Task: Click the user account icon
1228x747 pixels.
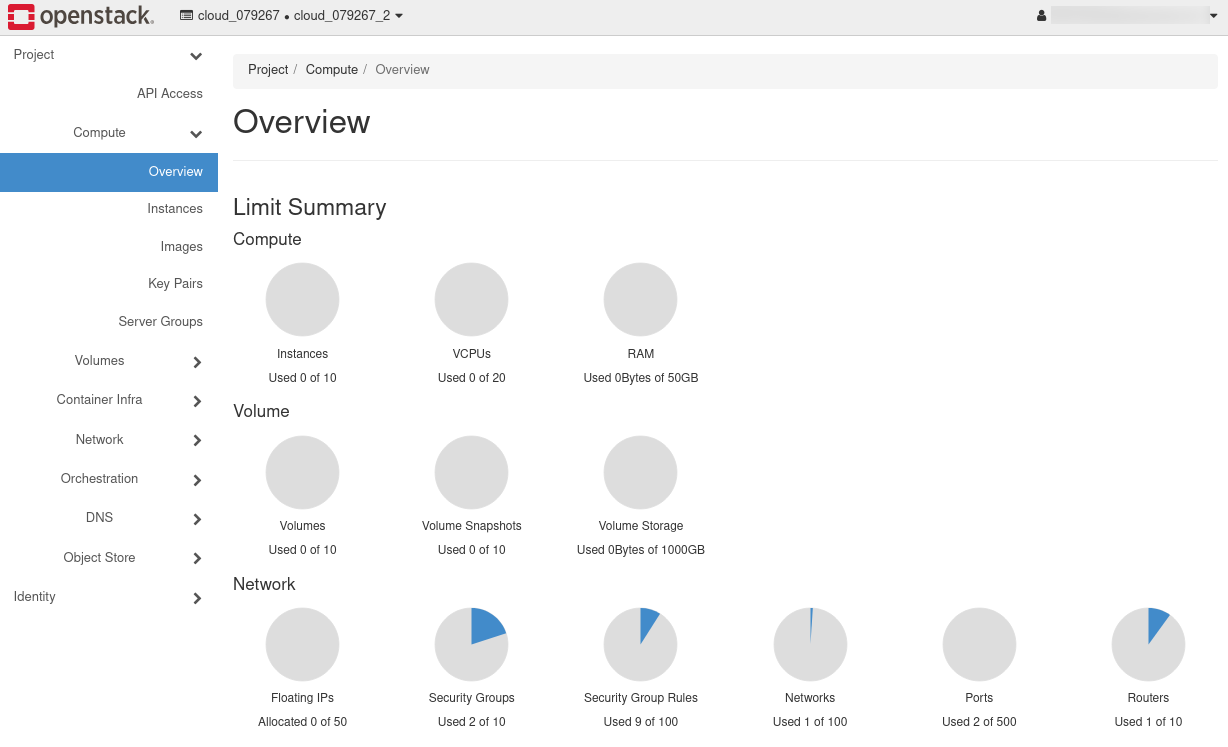Action: coord(1041,16)
